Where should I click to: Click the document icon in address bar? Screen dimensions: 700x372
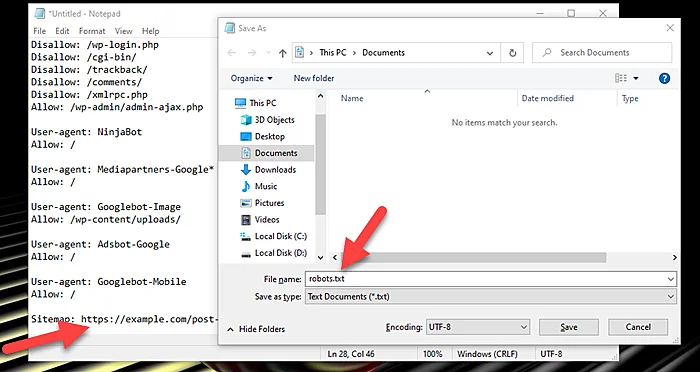tap(300, 53)
